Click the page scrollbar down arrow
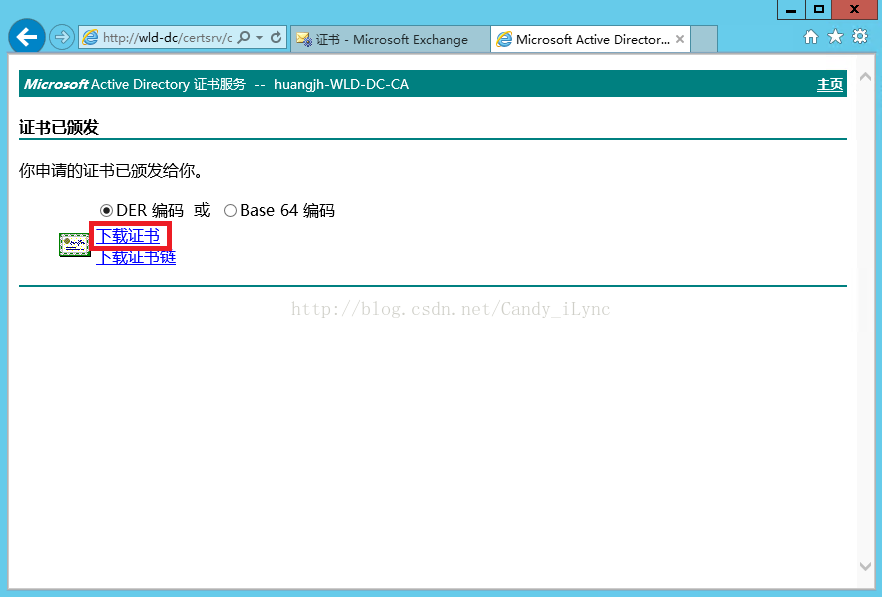 (866, 567)
